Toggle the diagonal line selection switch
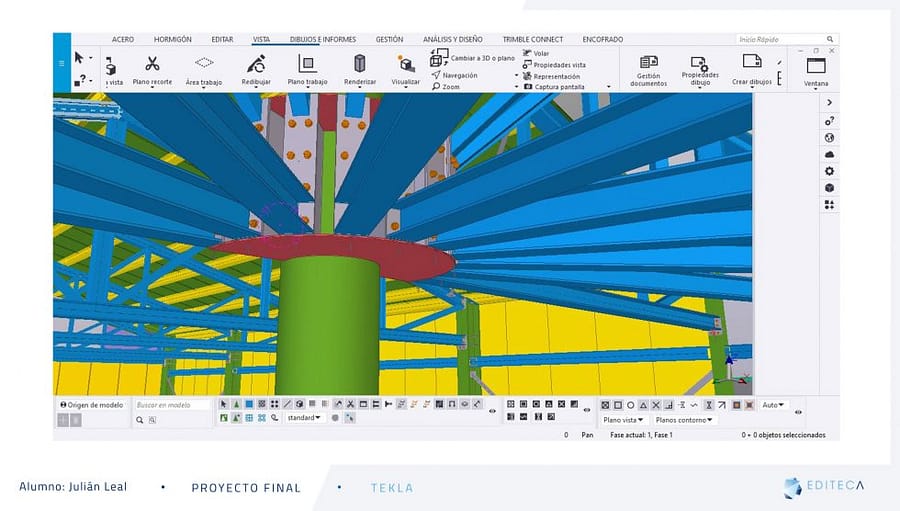This screenshot has height=511, width=900. pos(287,404)
